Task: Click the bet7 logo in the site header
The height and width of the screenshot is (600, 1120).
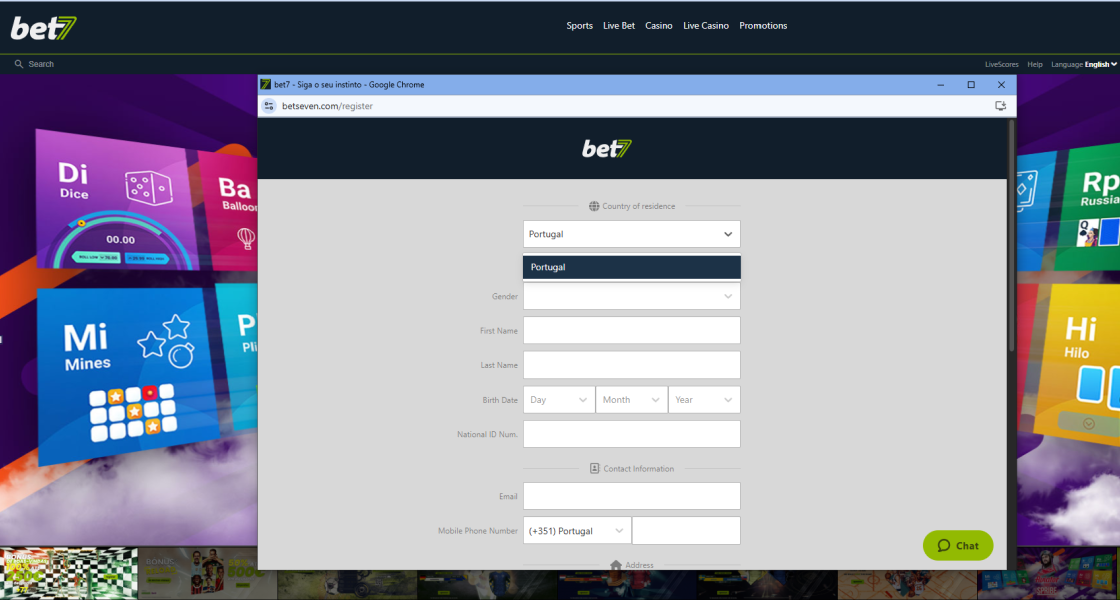Action: [x=44, y=28]
